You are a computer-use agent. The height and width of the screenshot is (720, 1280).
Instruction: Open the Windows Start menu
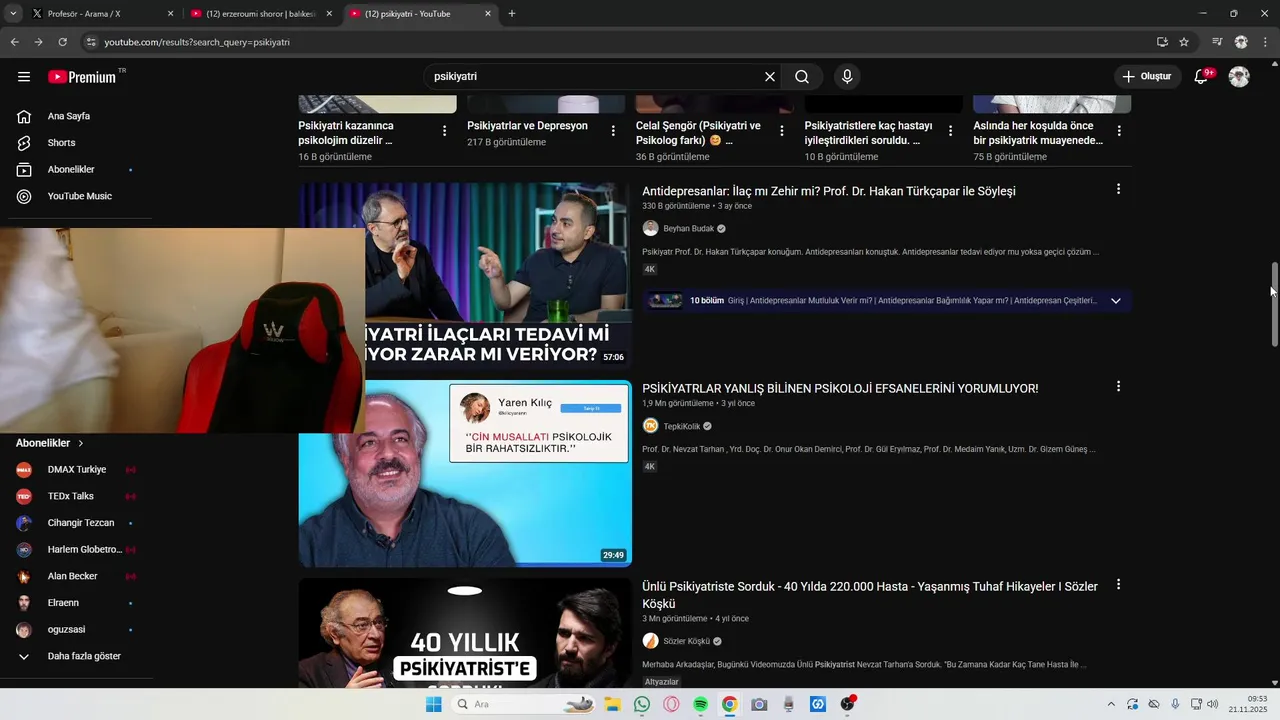[x=433, y=704]
